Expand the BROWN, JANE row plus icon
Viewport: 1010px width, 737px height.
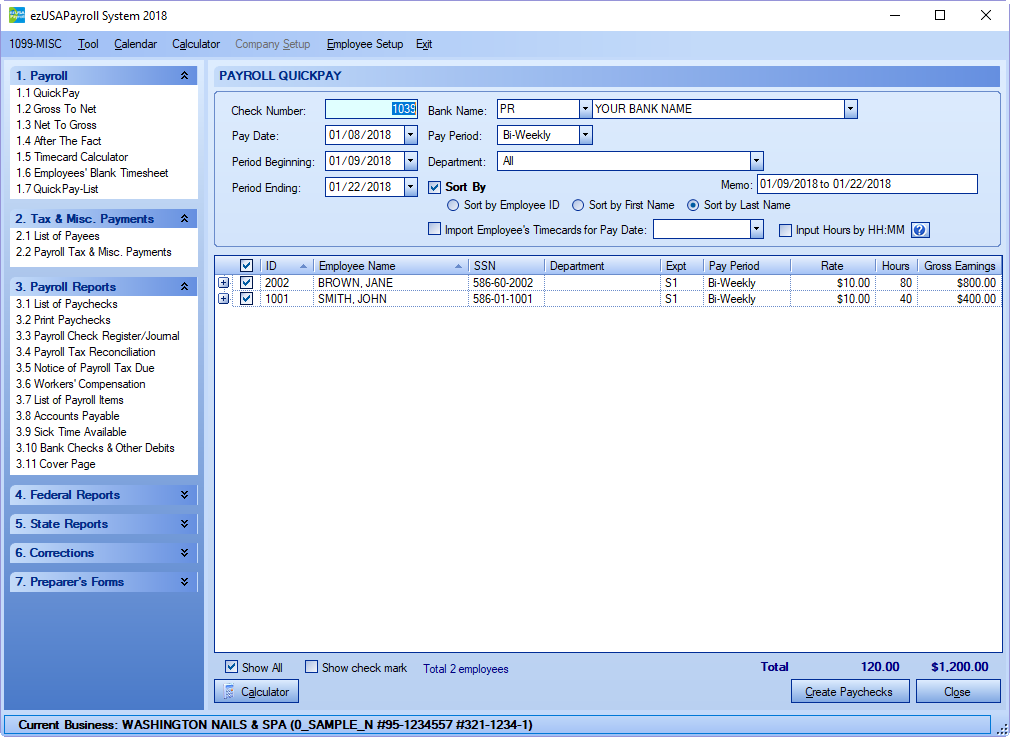(x=224, y=283)
